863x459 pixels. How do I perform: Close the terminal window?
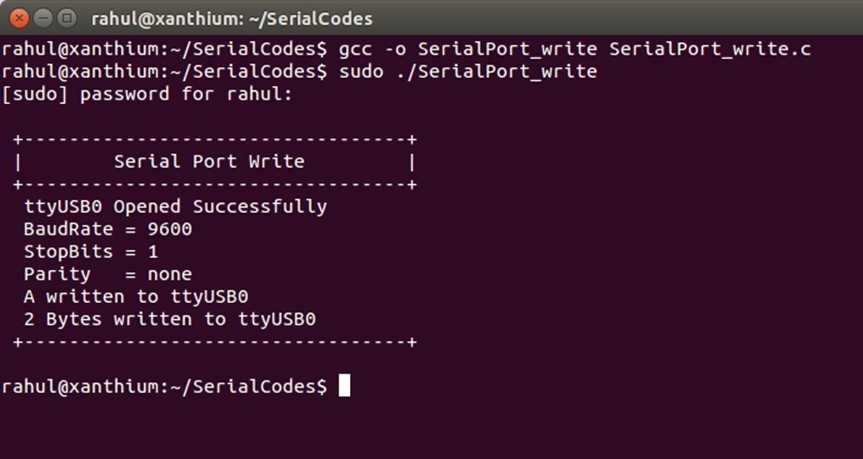pos(19,18)
